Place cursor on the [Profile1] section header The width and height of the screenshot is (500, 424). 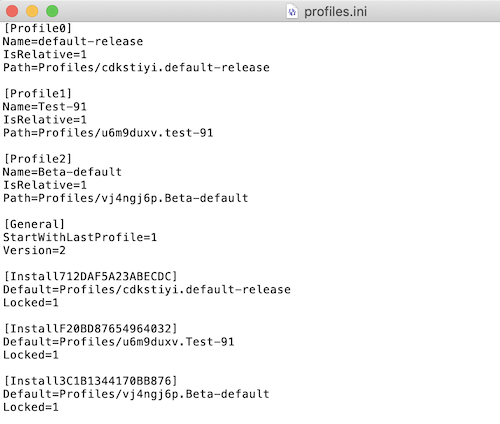point(38,94)
